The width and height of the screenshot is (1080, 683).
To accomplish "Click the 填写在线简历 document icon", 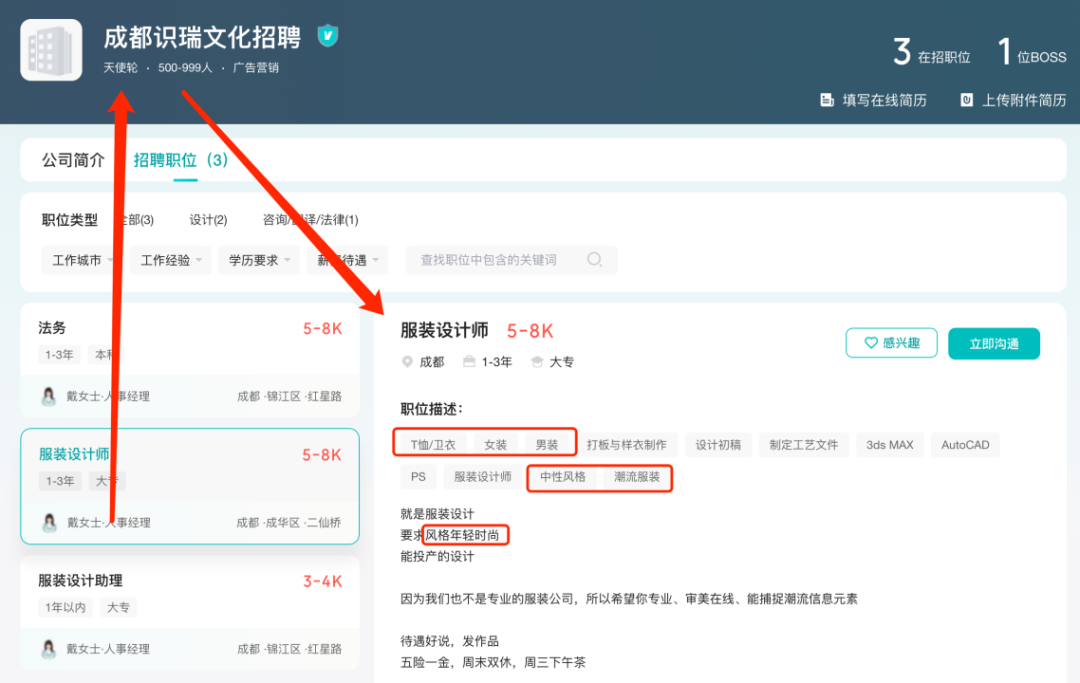I will tap(827, 100).
